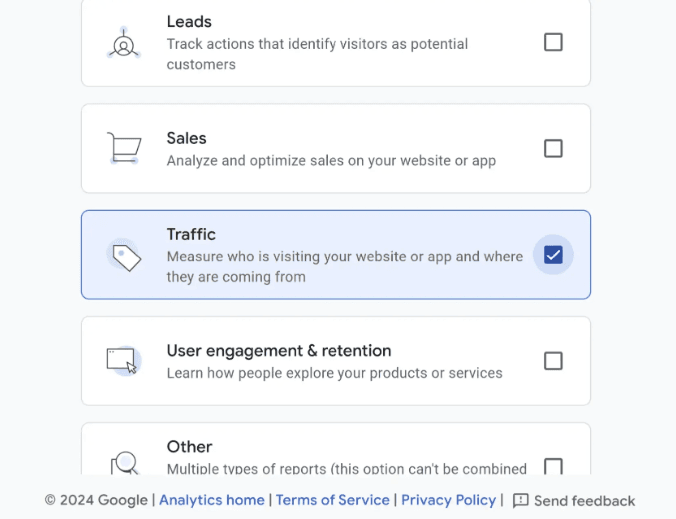The image size is (676, 519).
Task: Select the Leads title heading
Action: click(x=189, y=22)
